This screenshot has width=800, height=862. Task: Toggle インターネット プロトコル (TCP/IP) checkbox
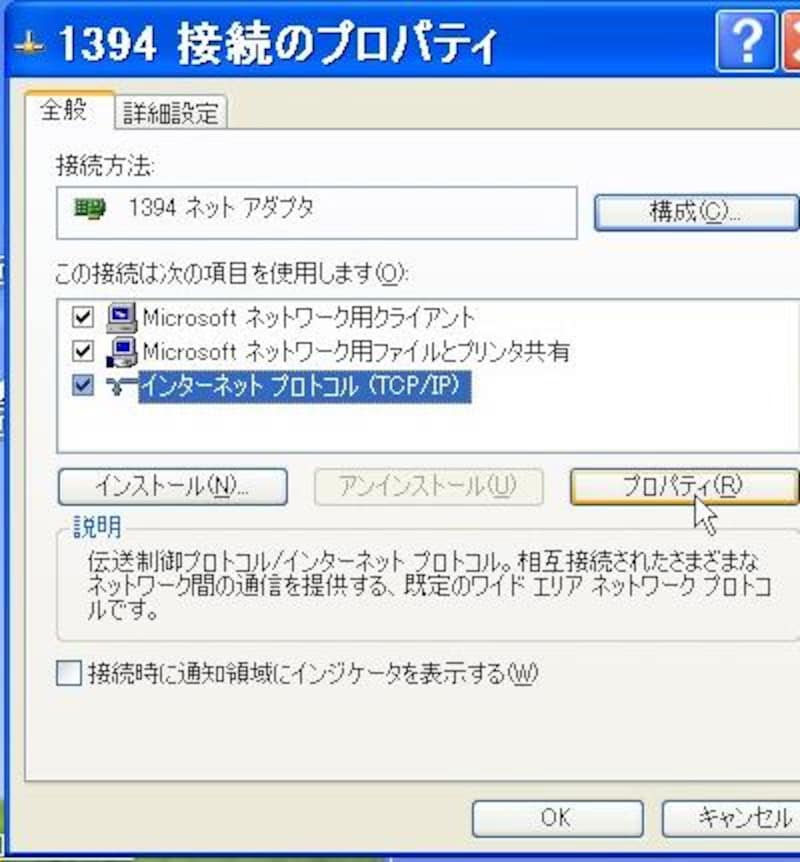click(83, 385)
